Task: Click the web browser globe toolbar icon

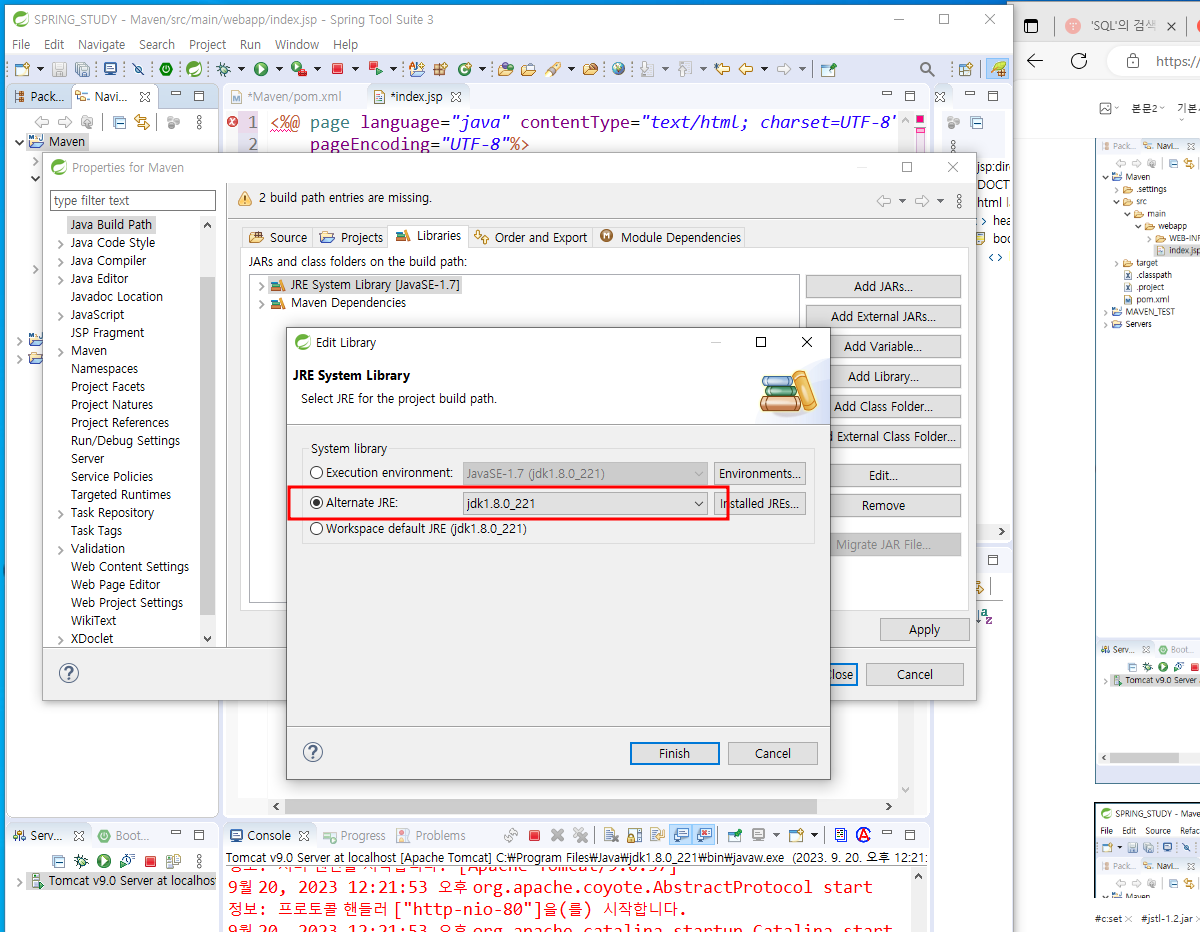Action: [618, 69]
